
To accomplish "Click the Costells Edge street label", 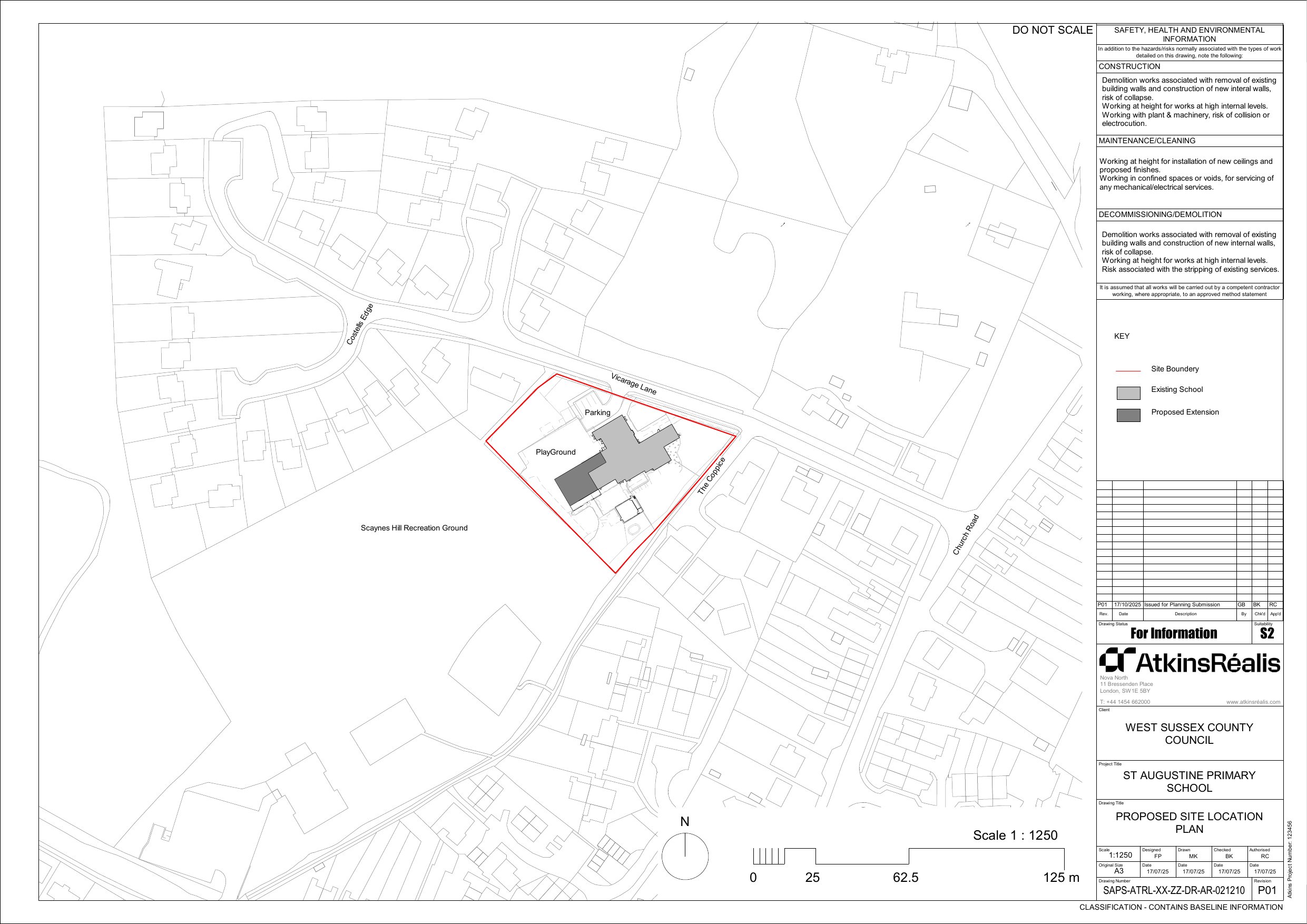I will pyautogui.click(x=360, y=325).
